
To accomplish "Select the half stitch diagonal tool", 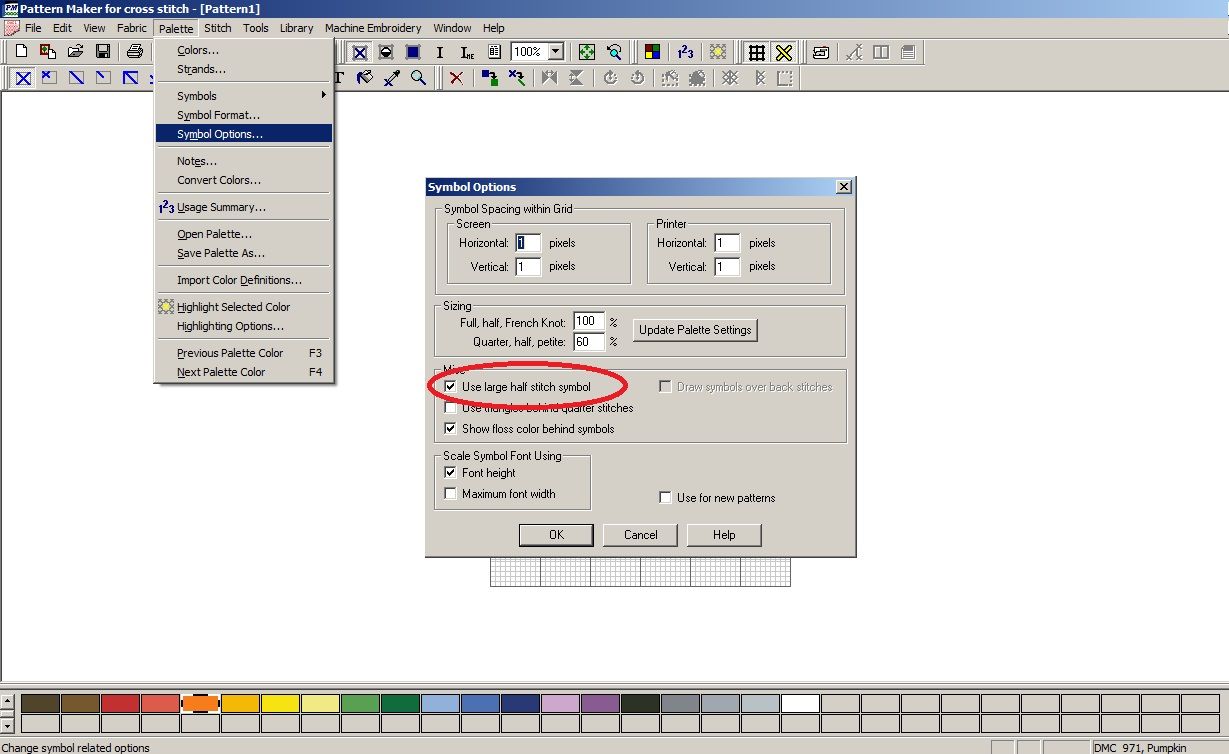I will click(76, 77).
